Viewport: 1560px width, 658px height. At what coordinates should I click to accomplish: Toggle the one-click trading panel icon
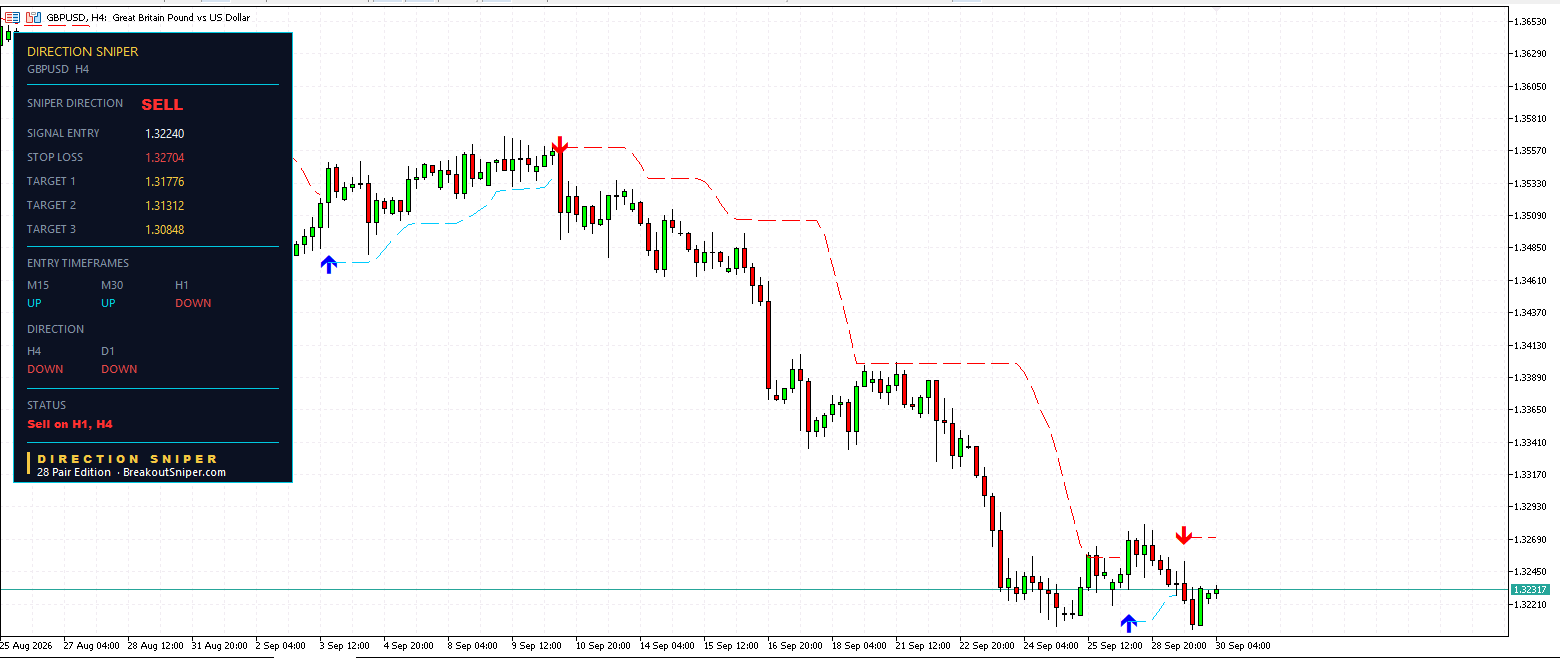(33, 18)
